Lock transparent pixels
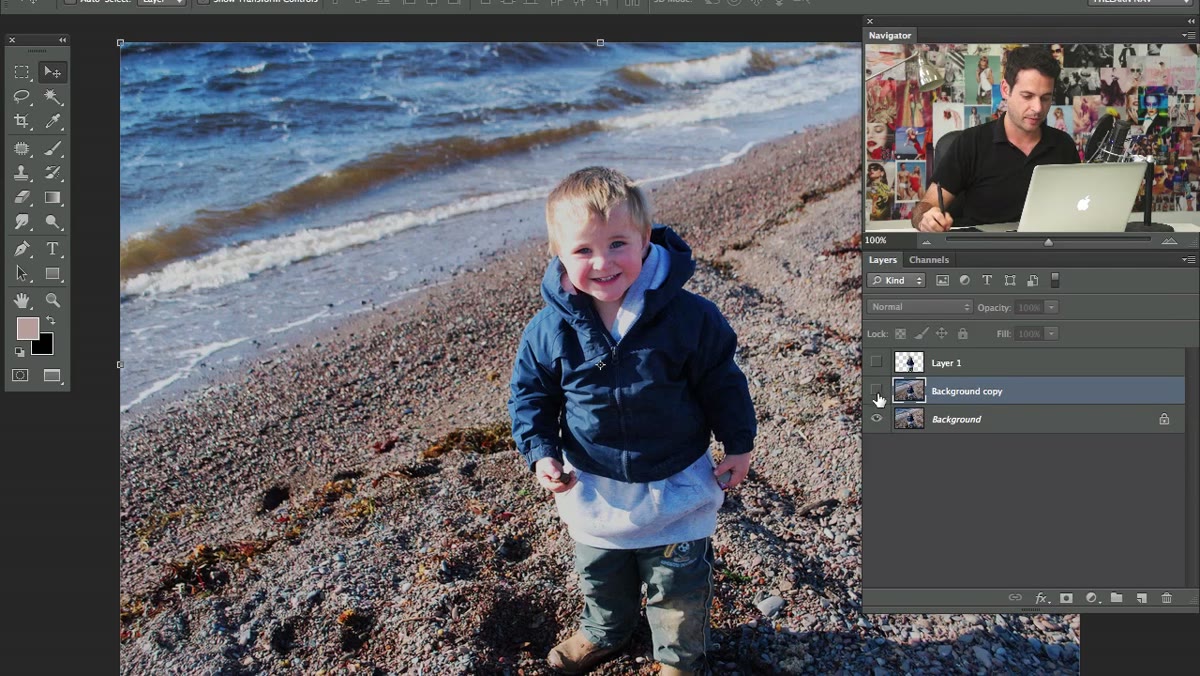This screenshot has width=1200, height=676. coord(900,334)
